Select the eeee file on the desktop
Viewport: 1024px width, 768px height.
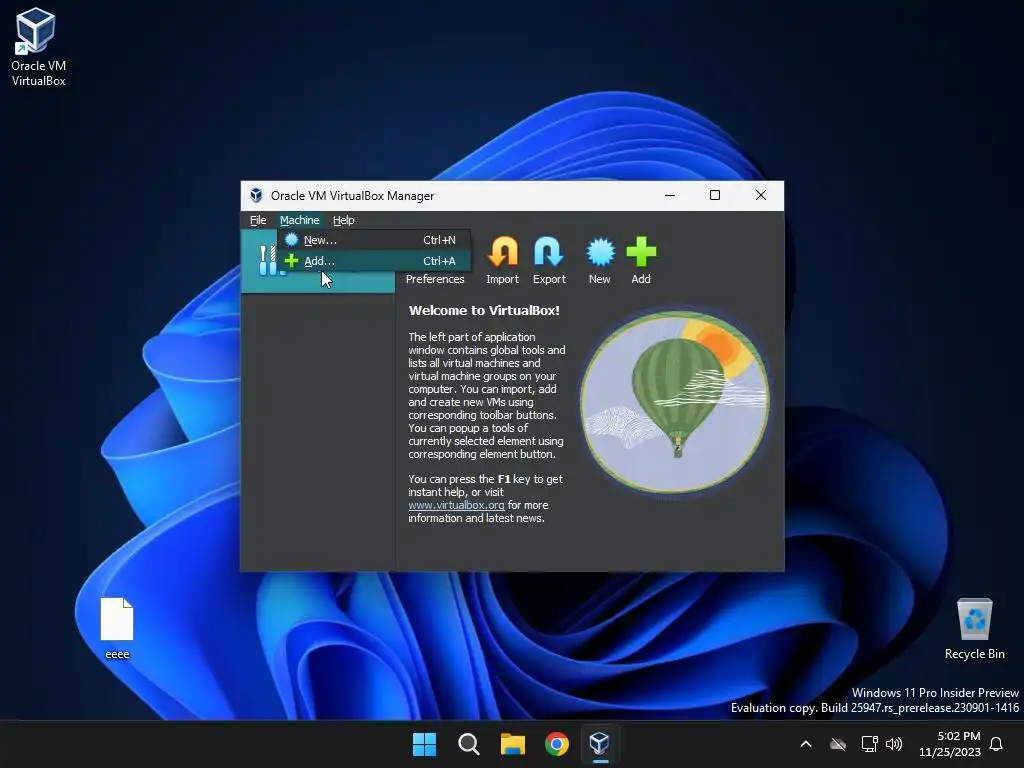[117, 628]
